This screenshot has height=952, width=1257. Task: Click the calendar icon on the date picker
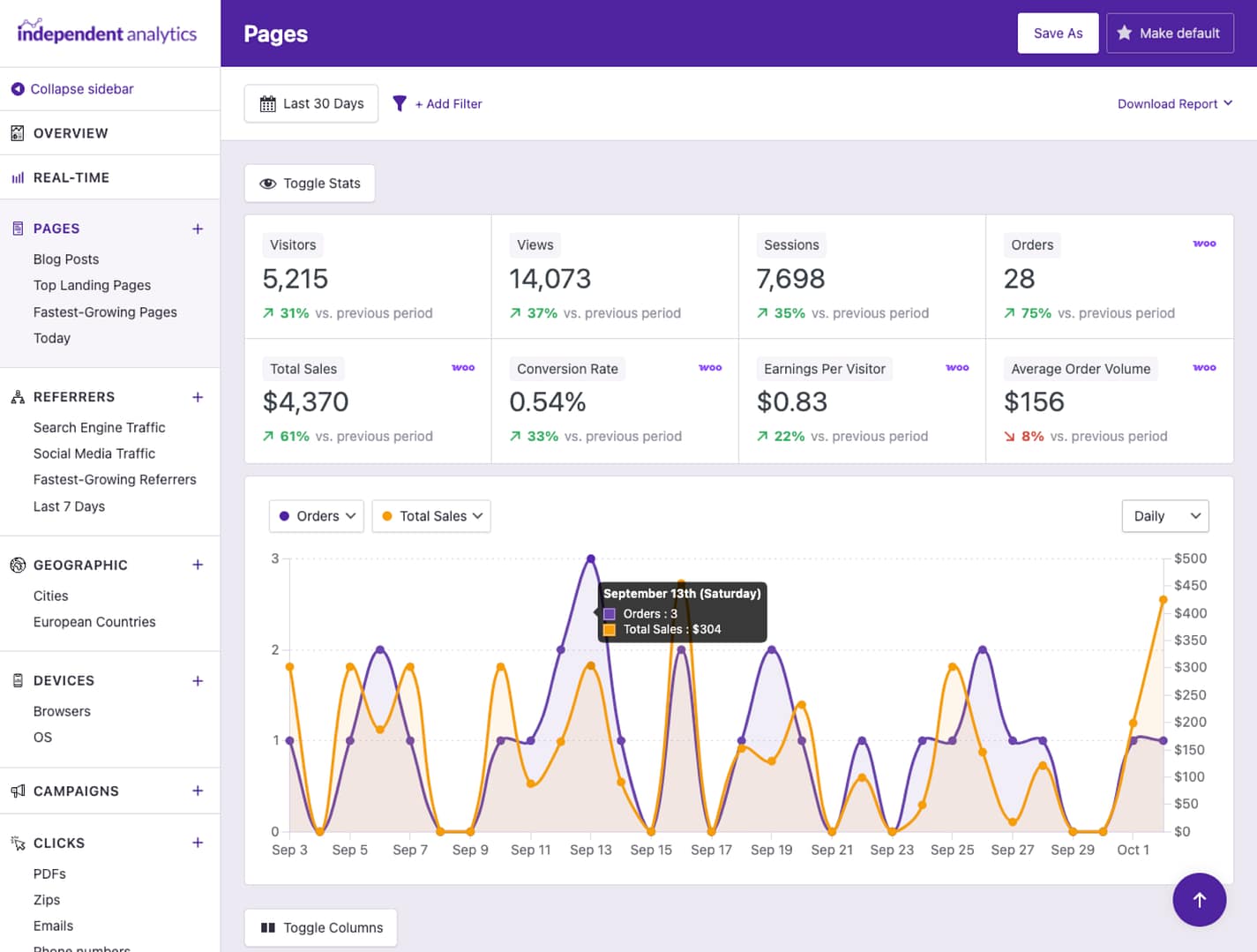click(x=268, y=103)
